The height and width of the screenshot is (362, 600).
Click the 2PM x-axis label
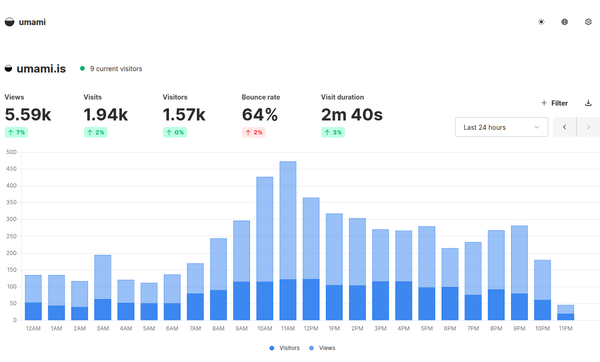[357, 328]
